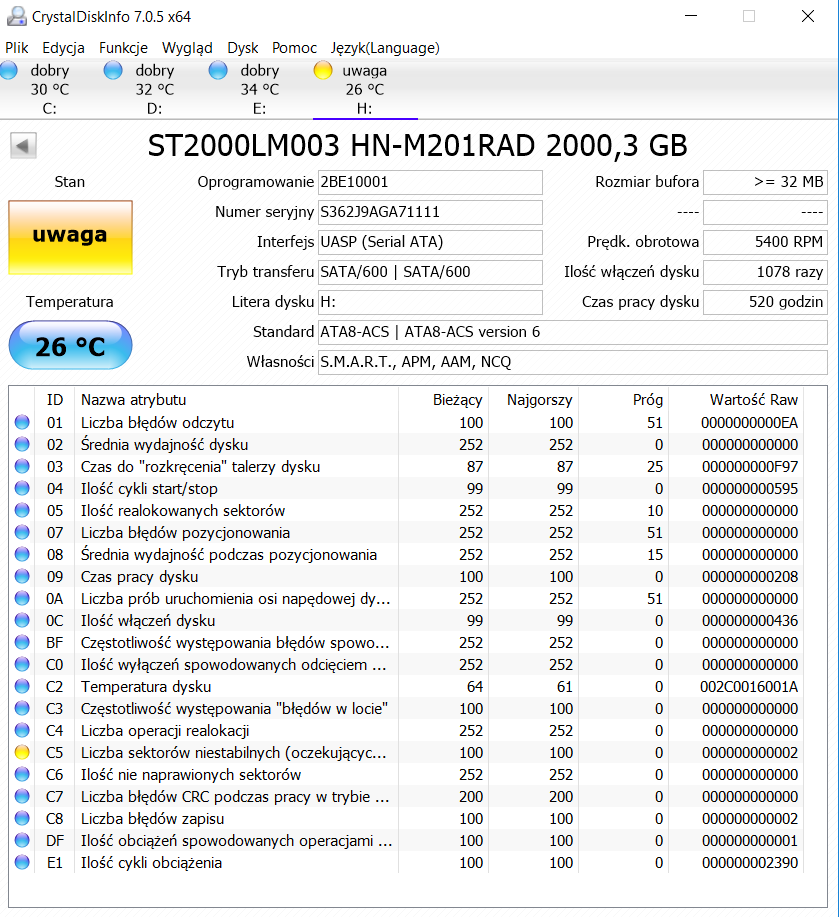
Task: Click the Bieżący column header
Action: (443, 399)
